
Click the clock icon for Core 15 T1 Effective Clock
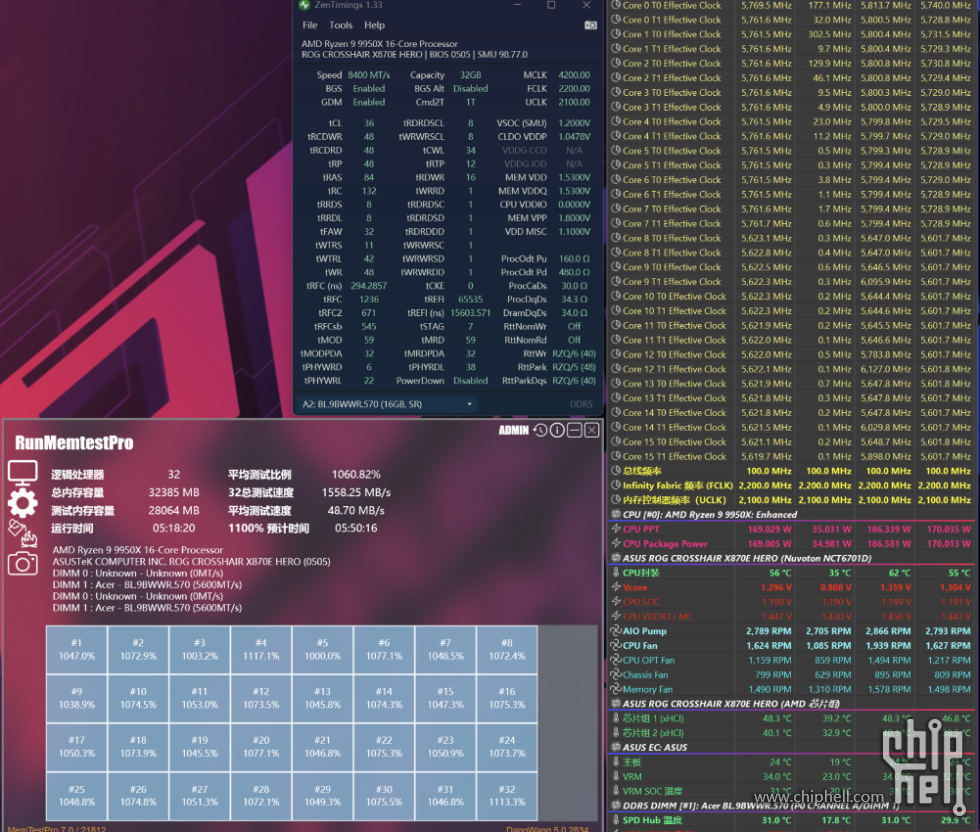tap(616, 456)
